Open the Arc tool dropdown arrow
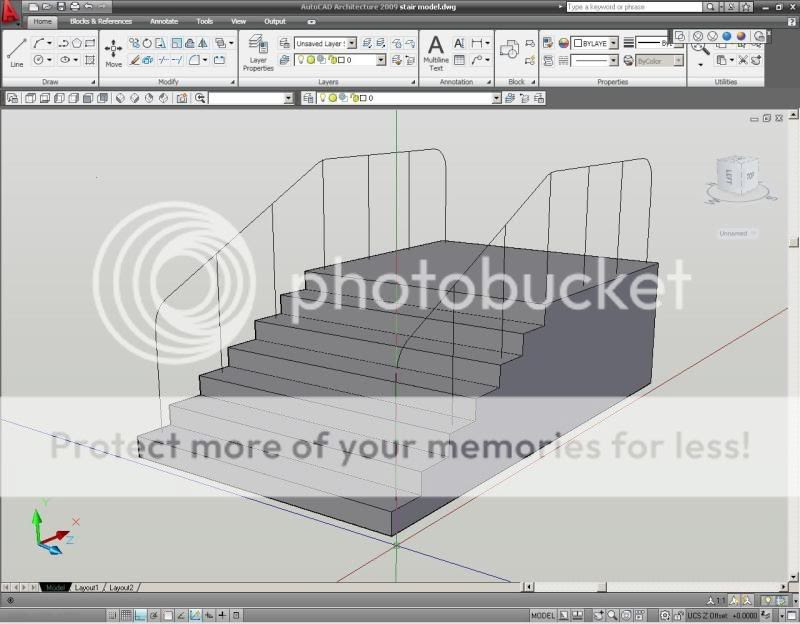This screenshot has width=800, height=624. 49,43
